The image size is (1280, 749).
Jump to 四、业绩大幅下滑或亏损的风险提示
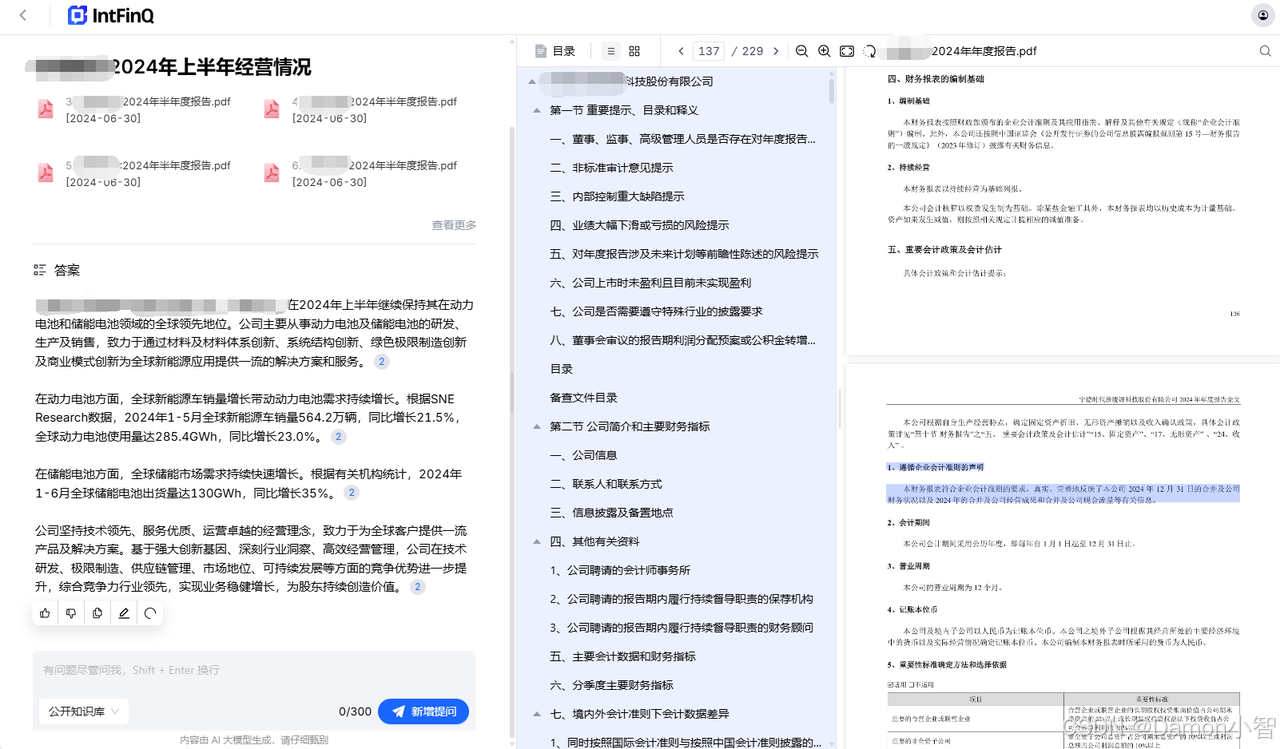[x=639, y=225]
